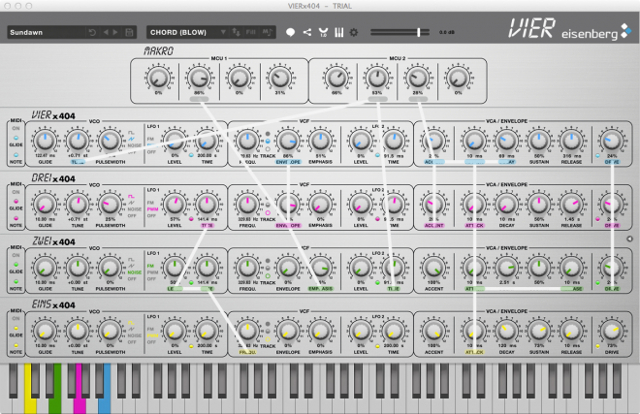Select square waveform on ZWEI VCO

pos(131,260)
